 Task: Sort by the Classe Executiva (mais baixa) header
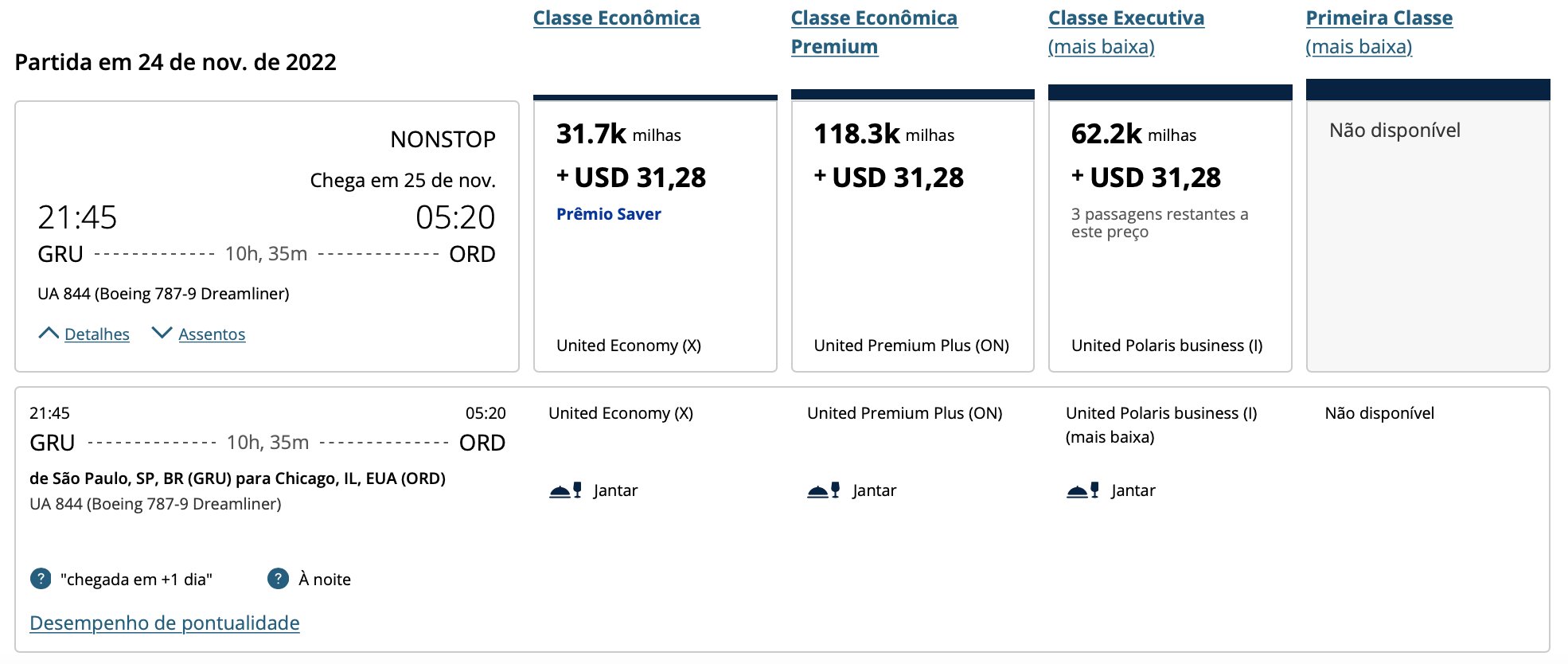1126,32
